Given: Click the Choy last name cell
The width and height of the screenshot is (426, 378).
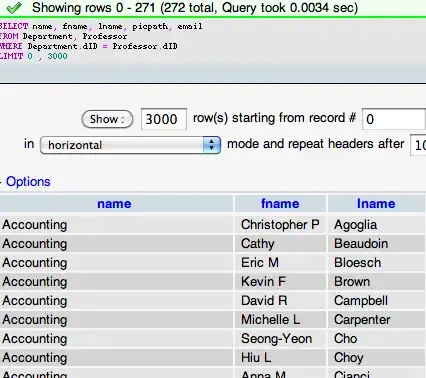Looking at the screenshot, I should pyautogui.click(x=377, y=358).
